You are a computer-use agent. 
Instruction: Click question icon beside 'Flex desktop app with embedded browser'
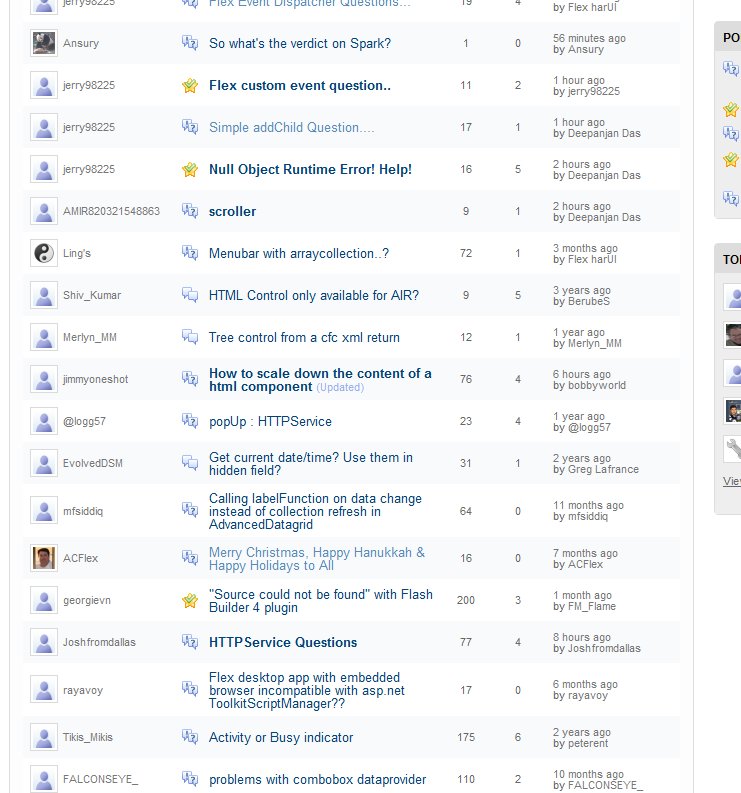pos(190,688)
